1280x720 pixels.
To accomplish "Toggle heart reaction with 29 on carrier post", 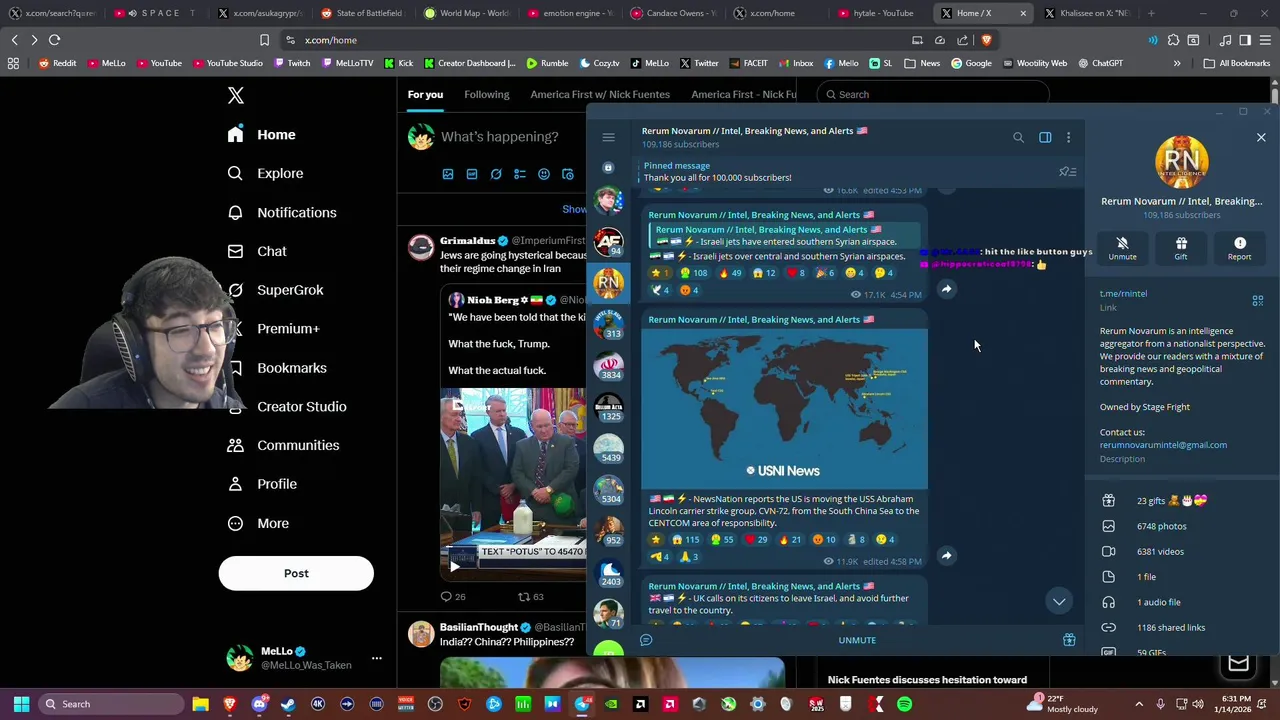I will point(755,540).
